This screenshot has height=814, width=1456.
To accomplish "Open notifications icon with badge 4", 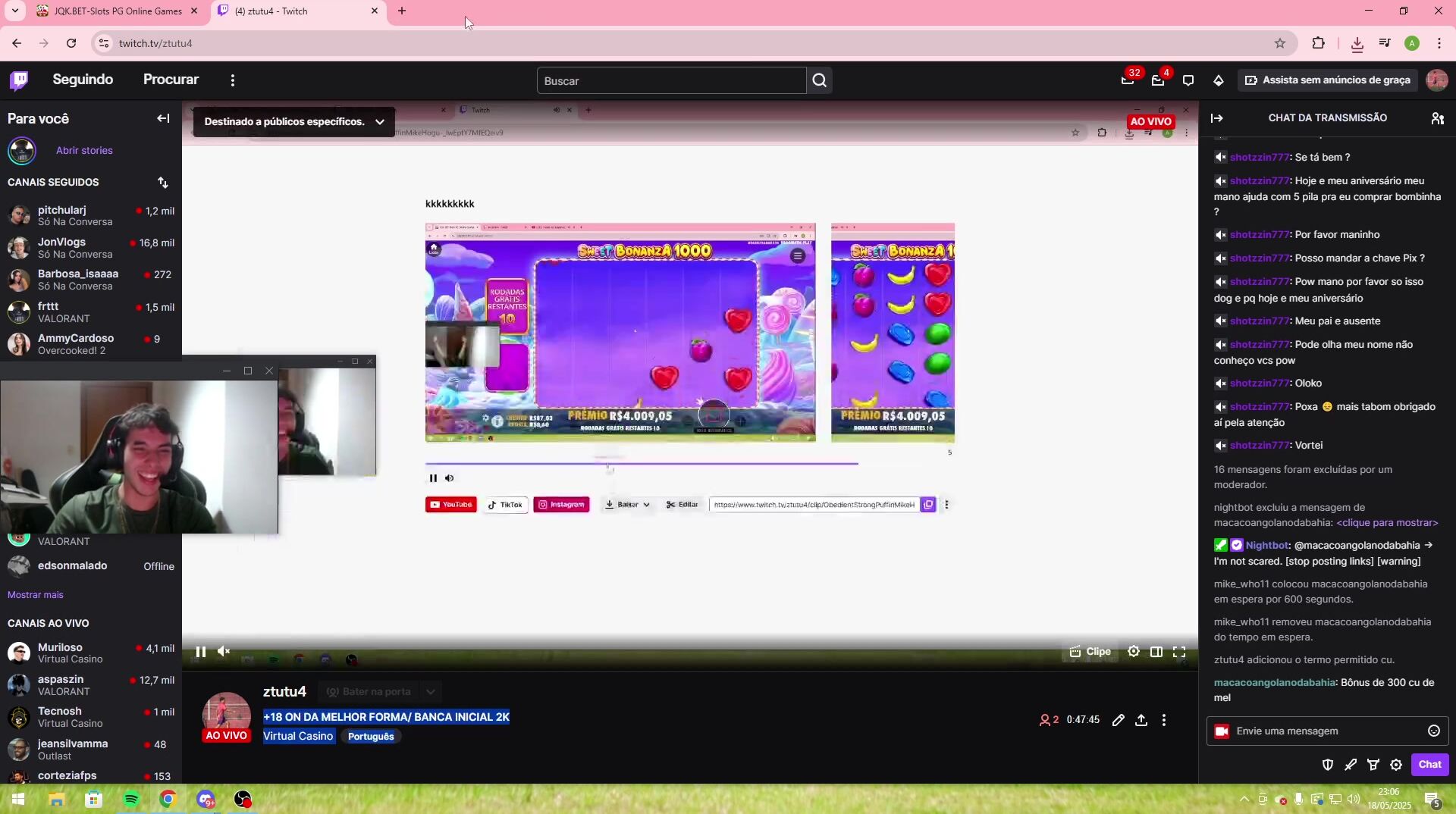I will click(x=1158, y=80).
